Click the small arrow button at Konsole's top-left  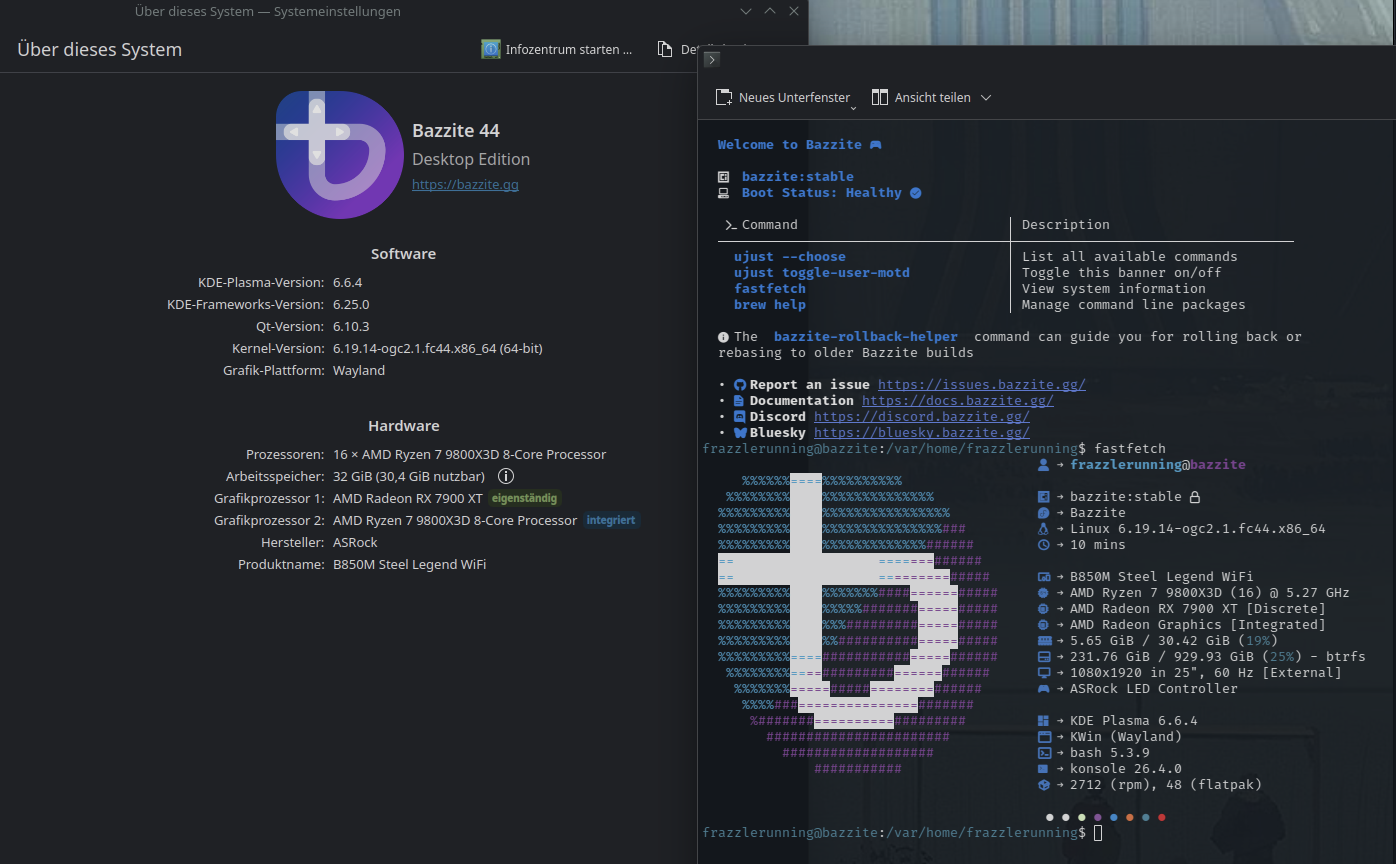pyautogui.click(x=712, y=60)
